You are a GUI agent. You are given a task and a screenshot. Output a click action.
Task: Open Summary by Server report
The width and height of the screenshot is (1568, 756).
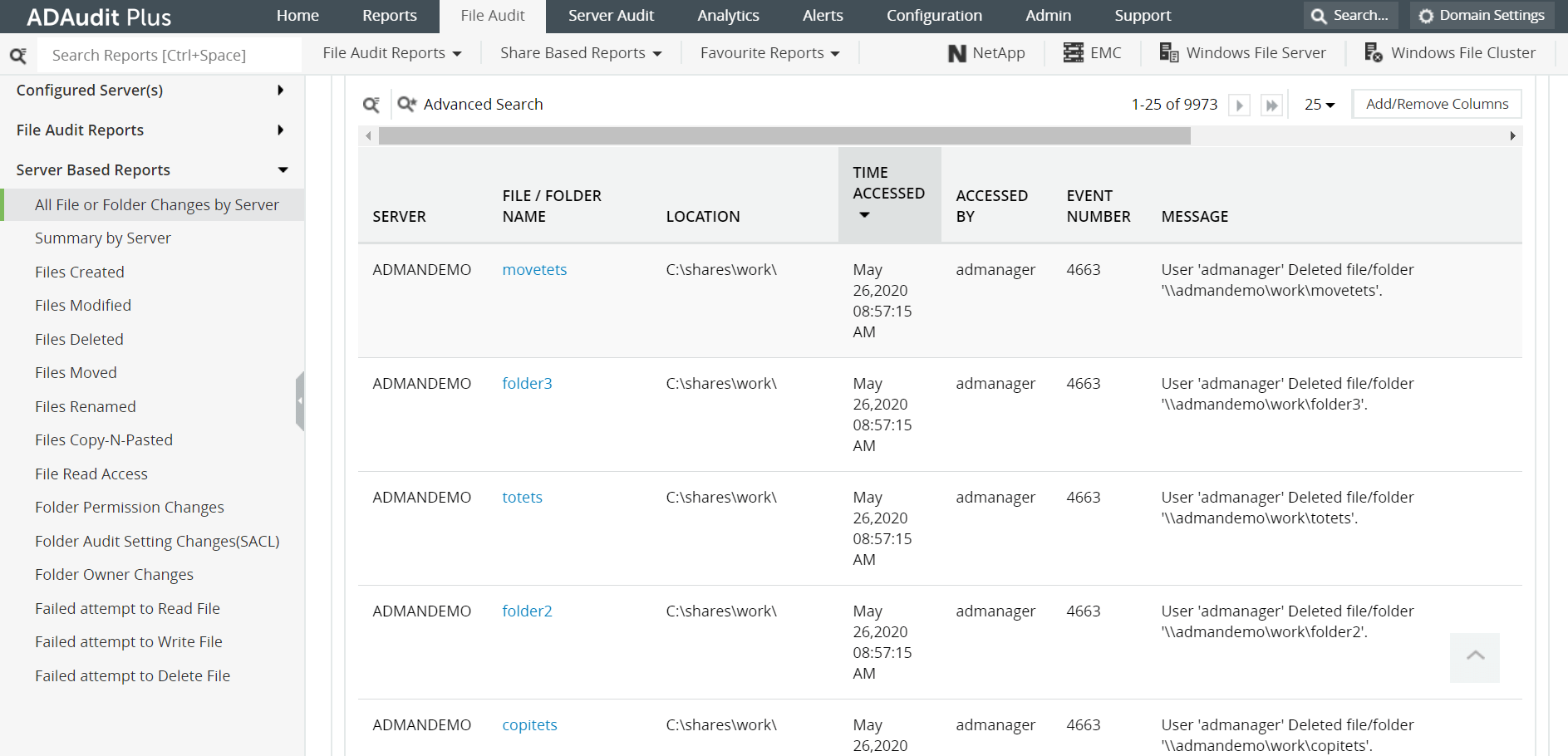(103, 238)
